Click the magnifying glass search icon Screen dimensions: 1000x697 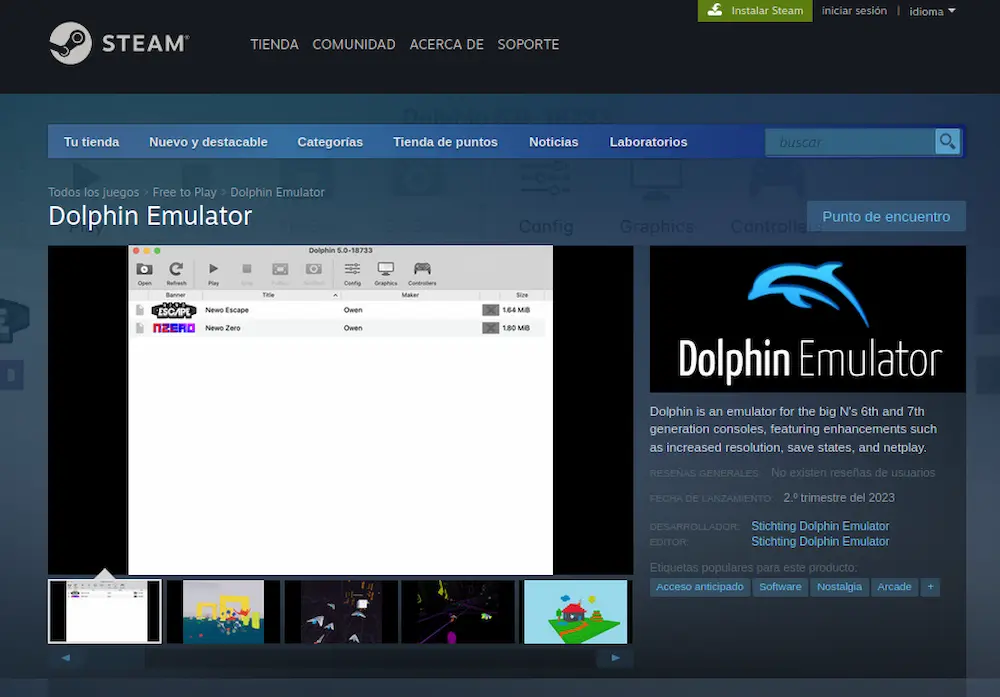(x=946, y=141)
